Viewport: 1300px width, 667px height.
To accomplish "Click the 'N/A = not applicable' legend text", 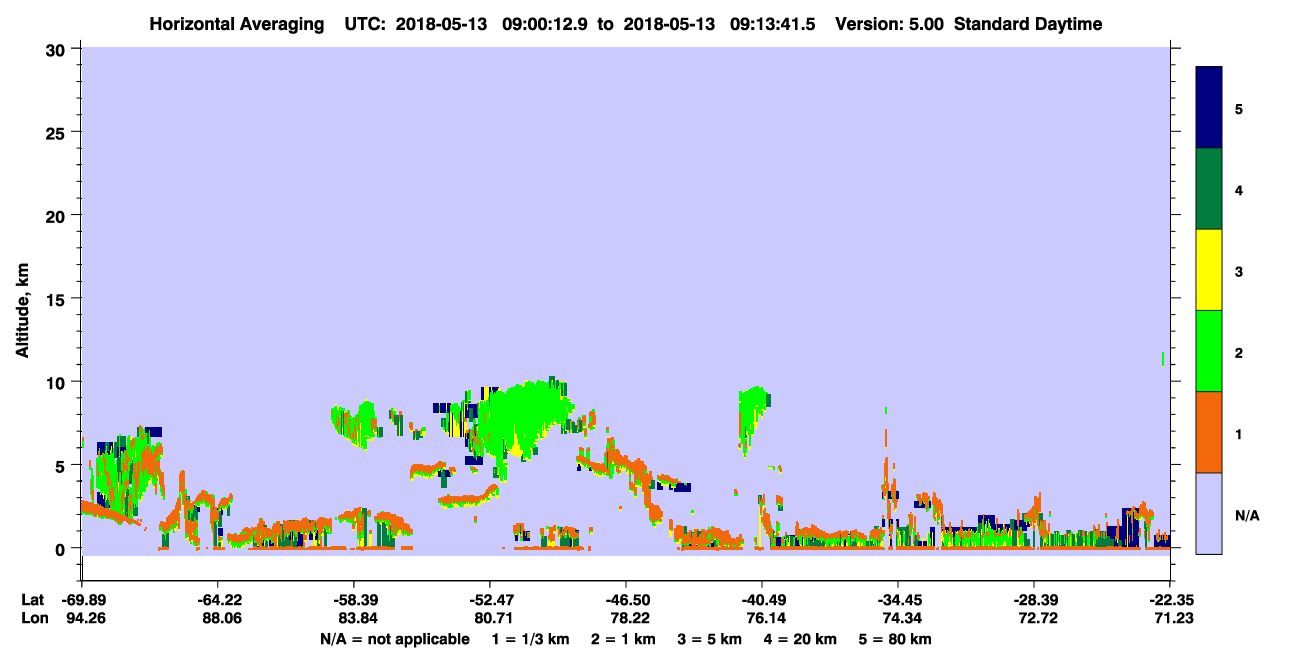I will (x=394, y=639).
